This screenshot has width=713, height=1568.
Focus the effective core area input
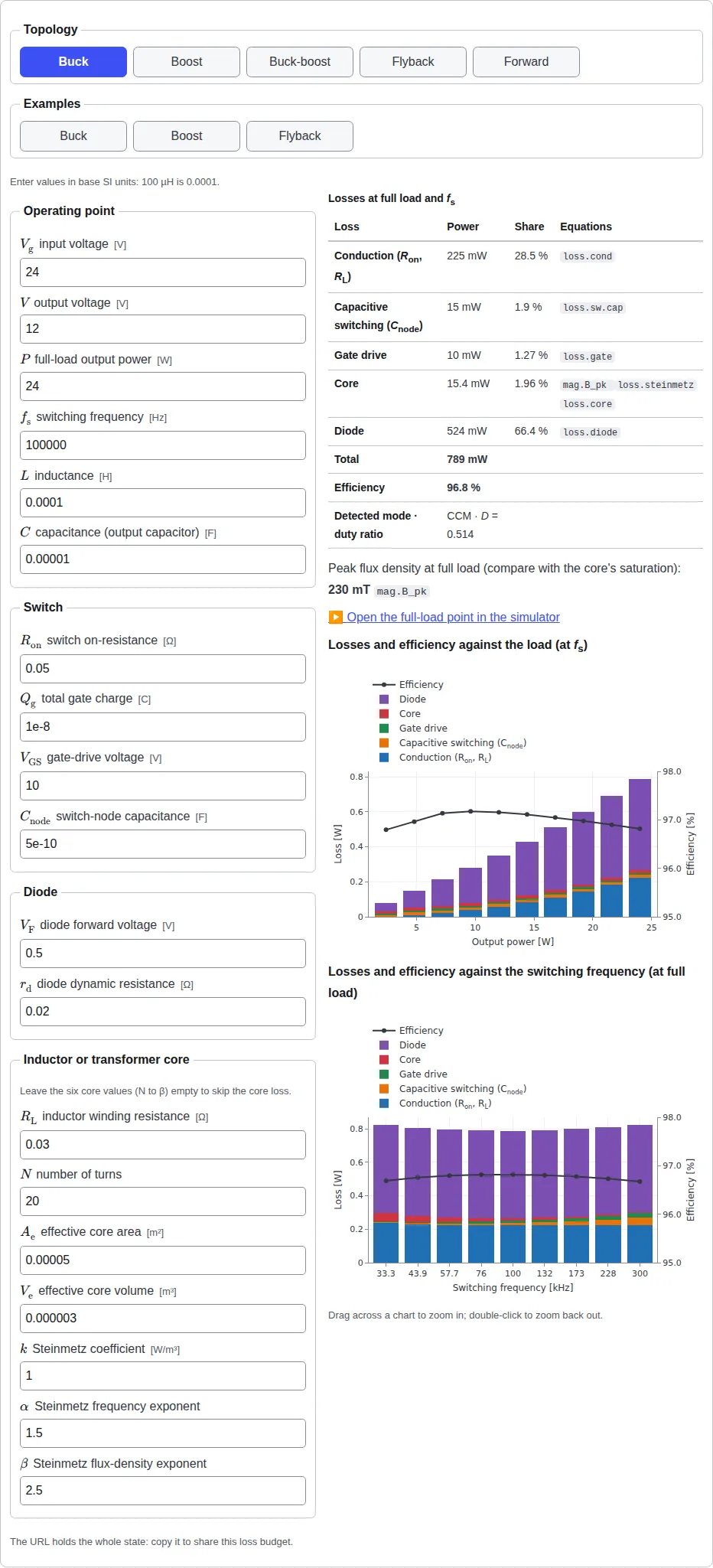tap(163, 1260)
